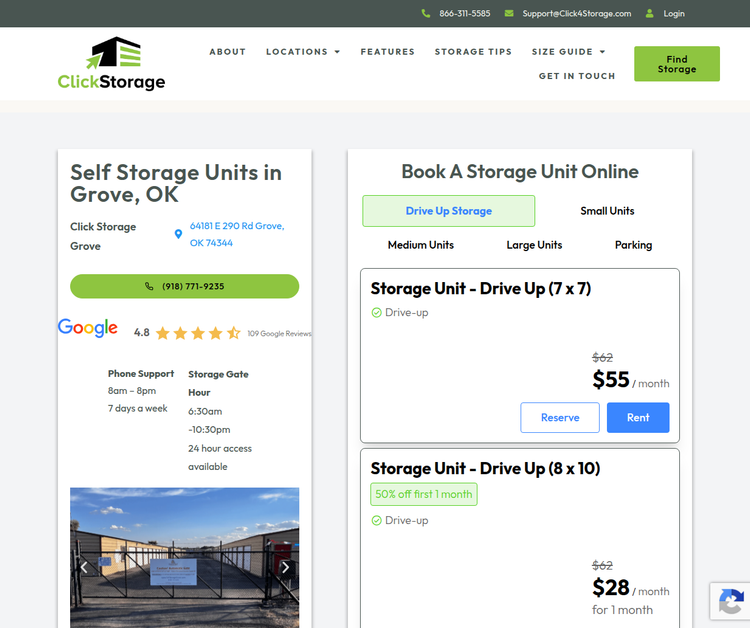The width and height of the screenshot is (750, 628).
Task: Click the Book A Storage Unit Online heading
Action: point(520,172)
